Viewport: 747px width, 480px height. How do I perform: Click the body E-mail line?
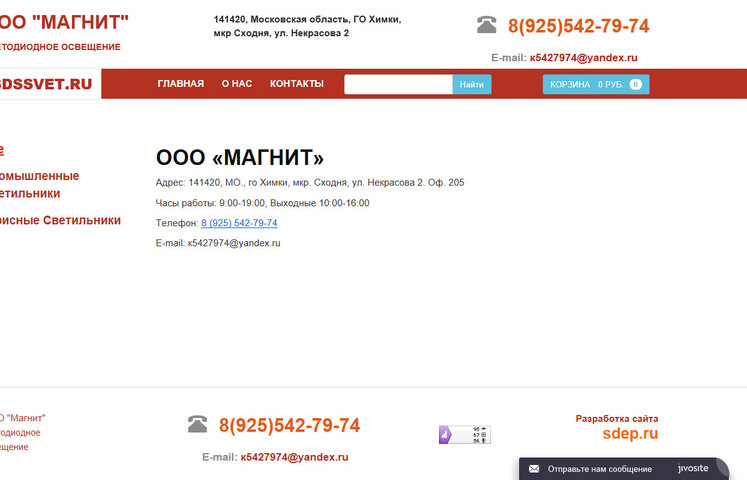tap(218, 243)
